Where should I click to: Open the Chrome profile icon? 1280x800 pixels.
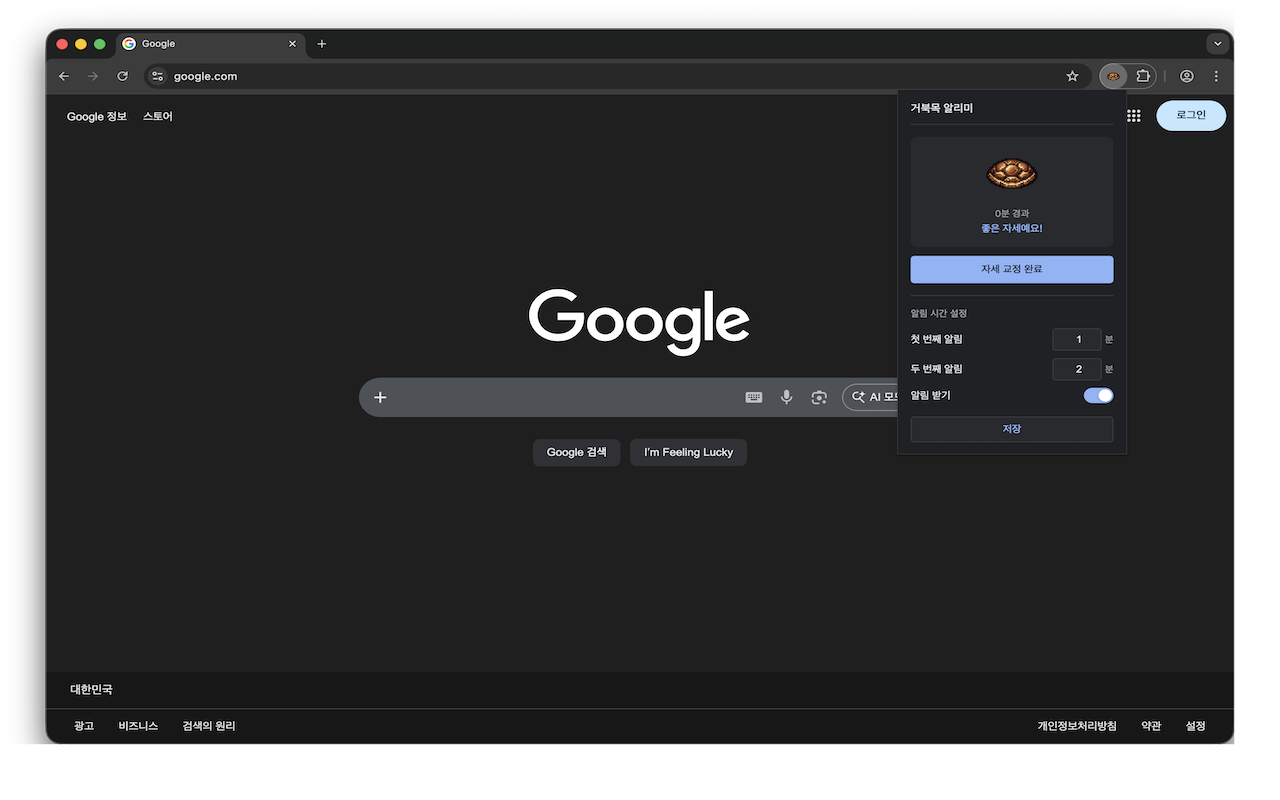coord(1186,76)
